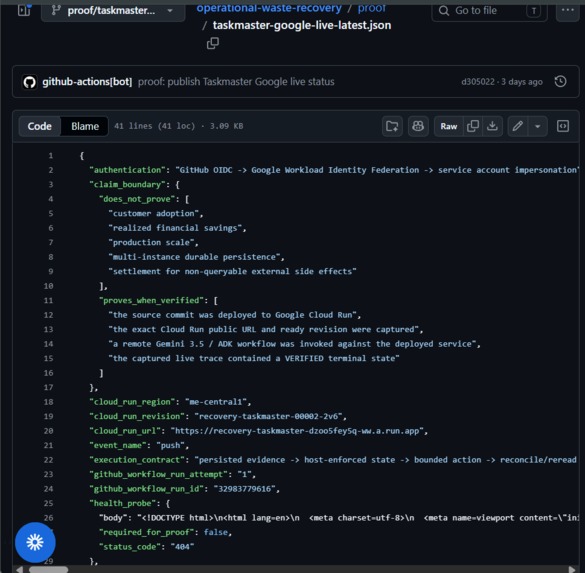Click the scrollbar right arrow
Viewport: 585px width, 573px height.
[x=572, y=570]
